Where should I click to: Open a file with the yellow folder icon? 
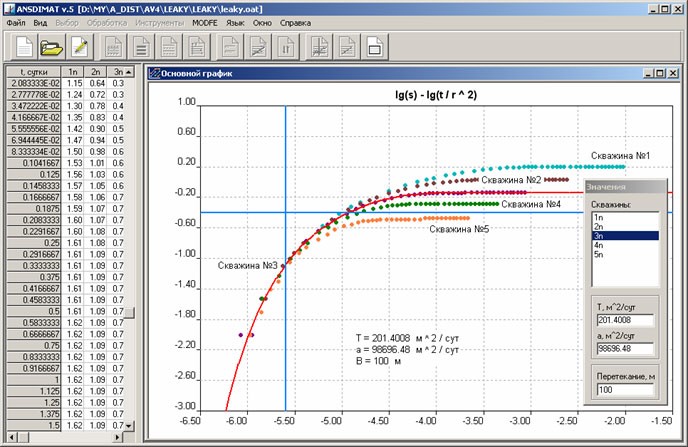(51, 46)
